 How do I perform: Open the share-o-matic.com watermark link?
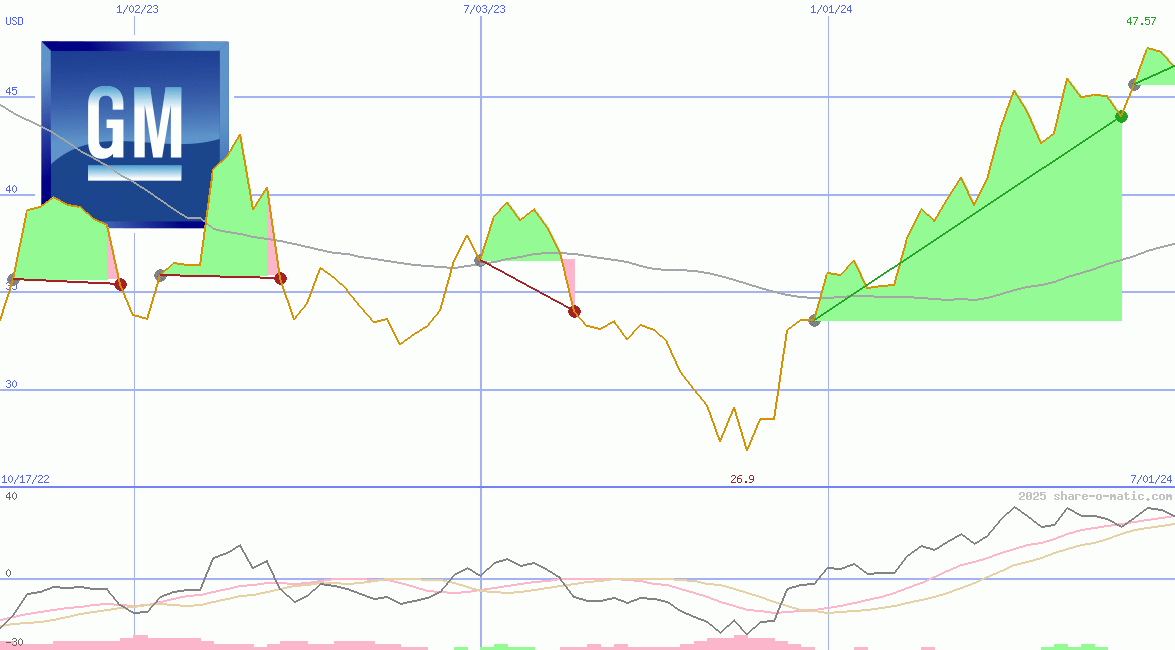[x=1095, y=496]
